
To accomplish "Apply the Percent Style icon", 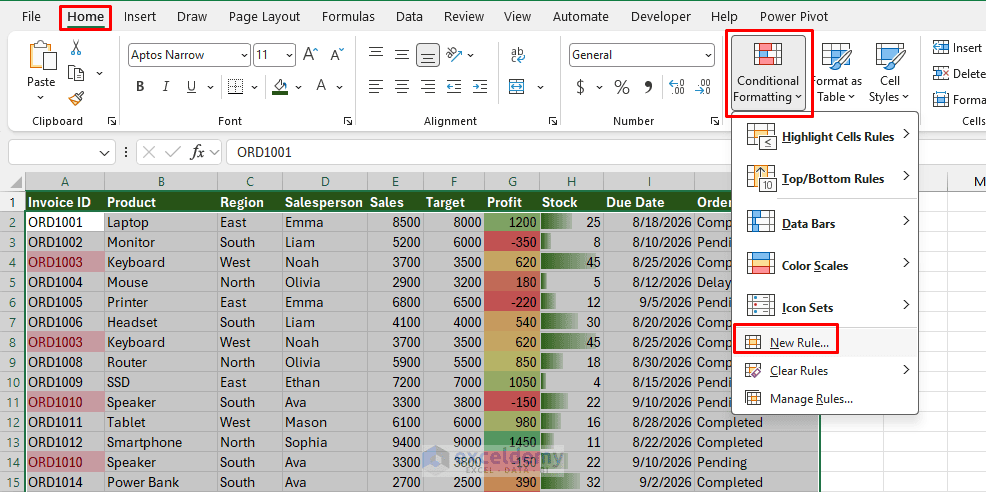I will 622,87.
